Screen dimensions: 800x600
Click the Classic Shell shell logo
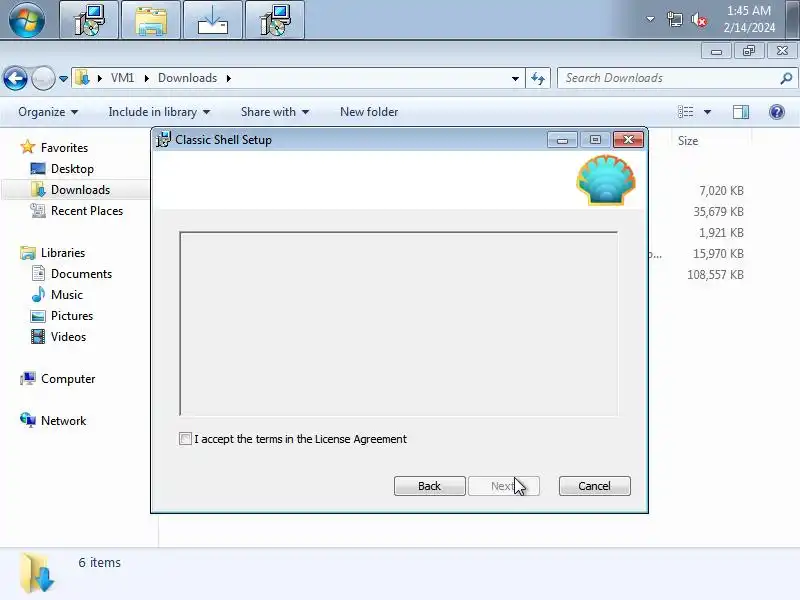click(x=606, y=180)
